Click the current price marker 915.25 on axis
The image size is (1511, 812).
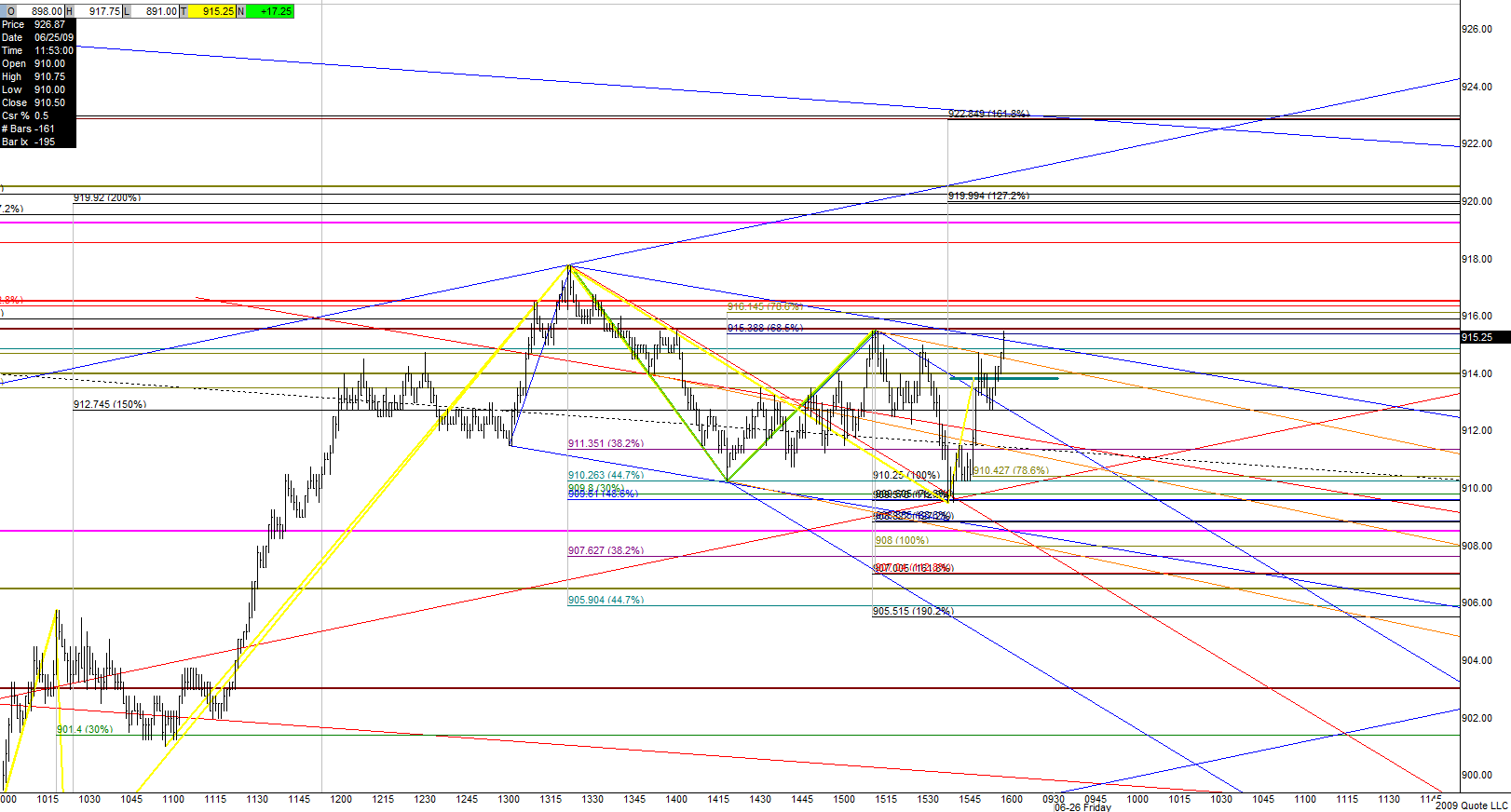[x=1485, y=337]
